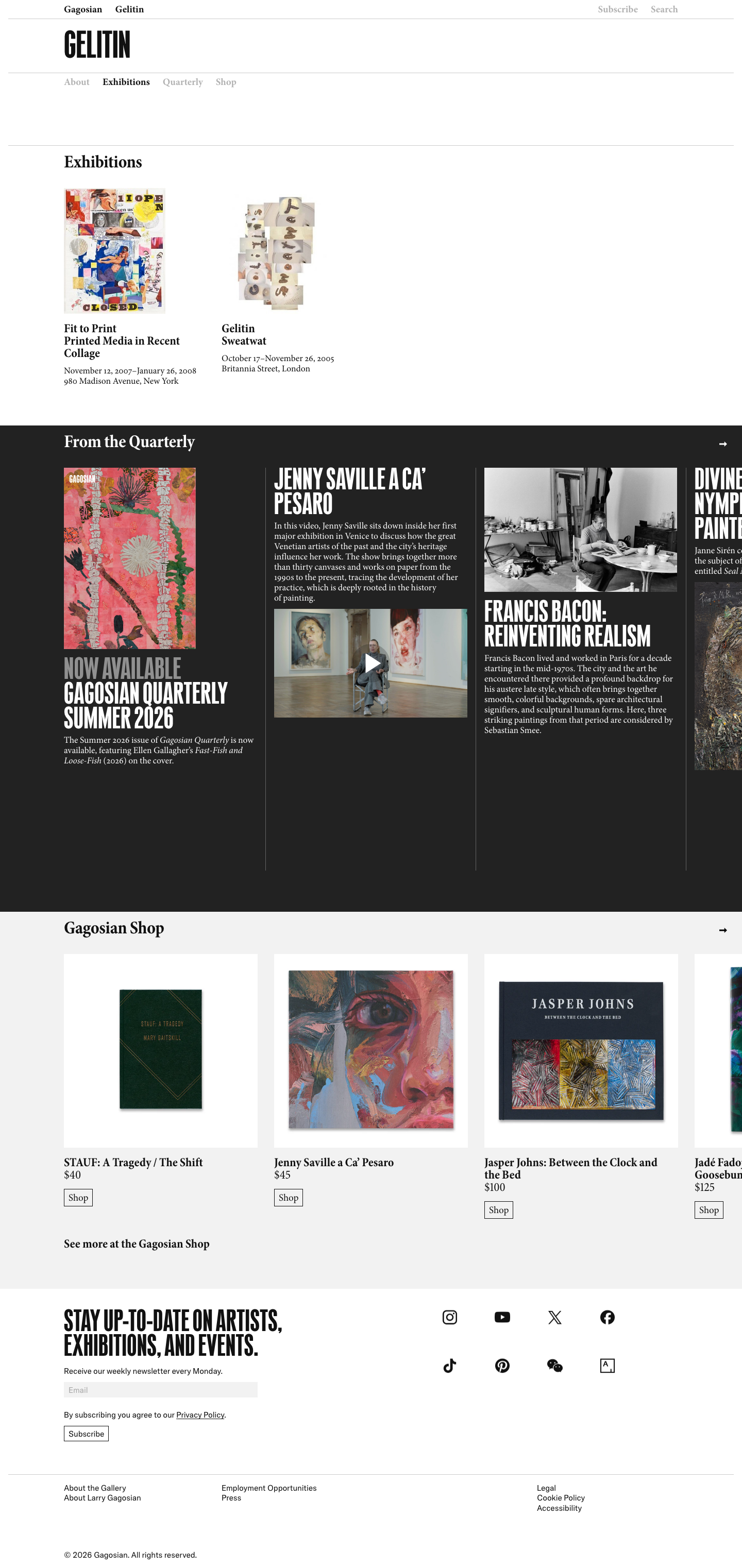The width and height of the screenshot is (742, 1568).
Task: Click the Gagosian Shop heading
Action: (x=114, y=928)
